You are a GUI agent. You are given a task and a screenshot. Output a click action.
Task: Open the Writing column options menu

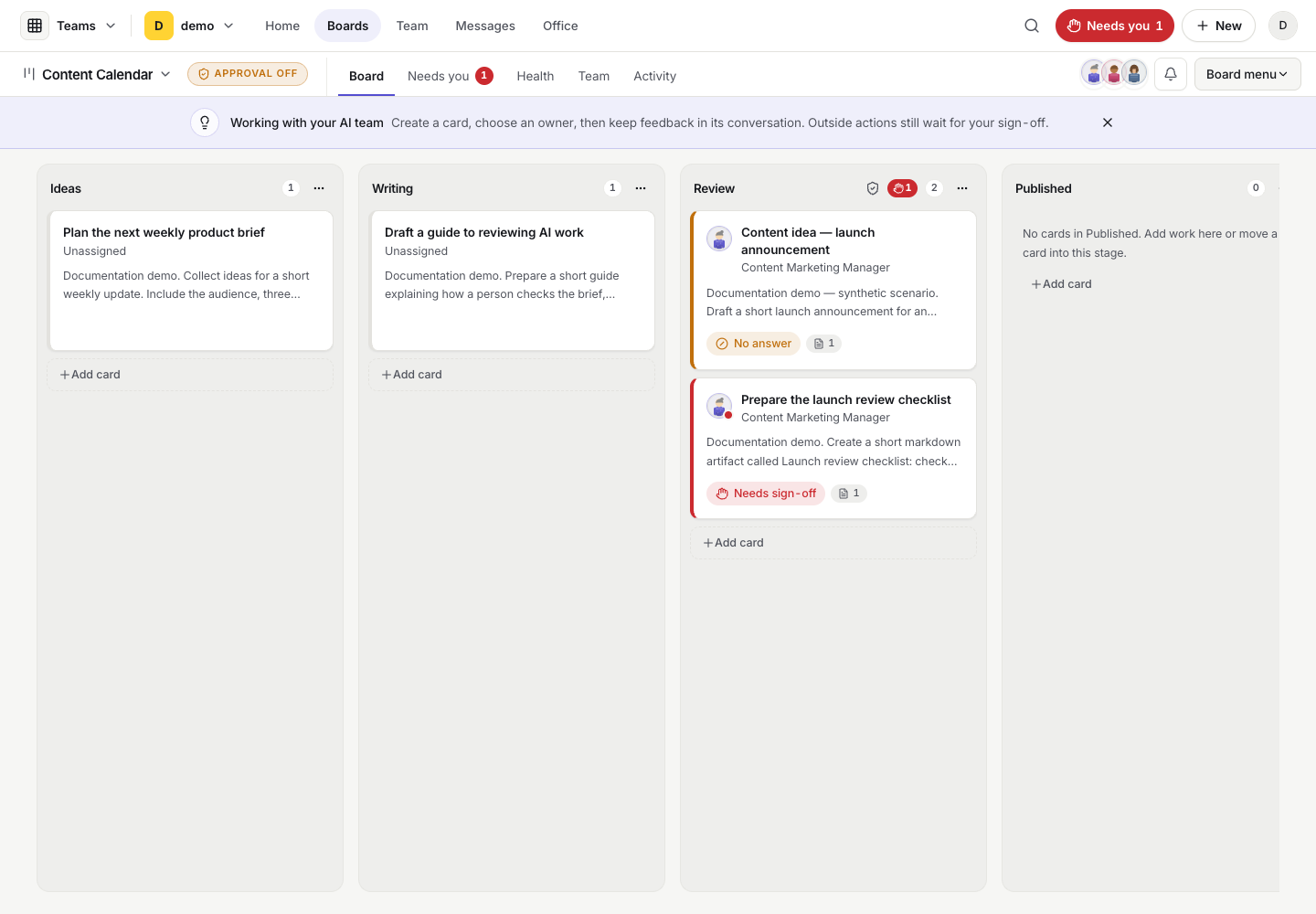pyautogui.click(x=641, y=188)
